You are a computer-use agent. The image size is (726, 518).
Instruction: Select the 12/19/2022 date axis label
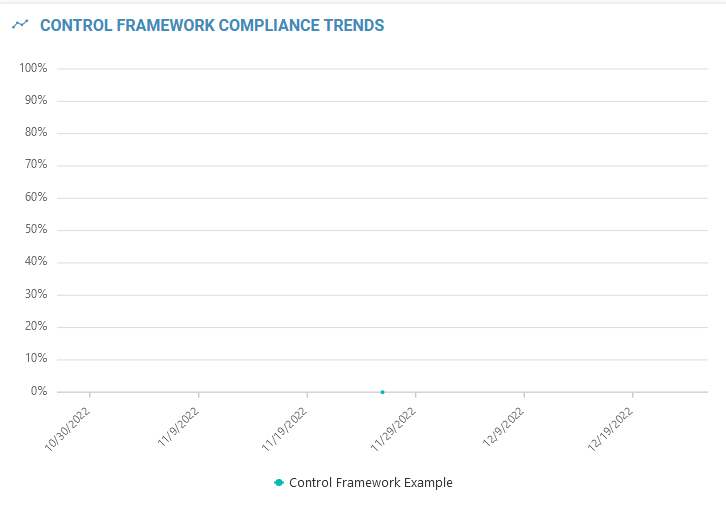612,429
